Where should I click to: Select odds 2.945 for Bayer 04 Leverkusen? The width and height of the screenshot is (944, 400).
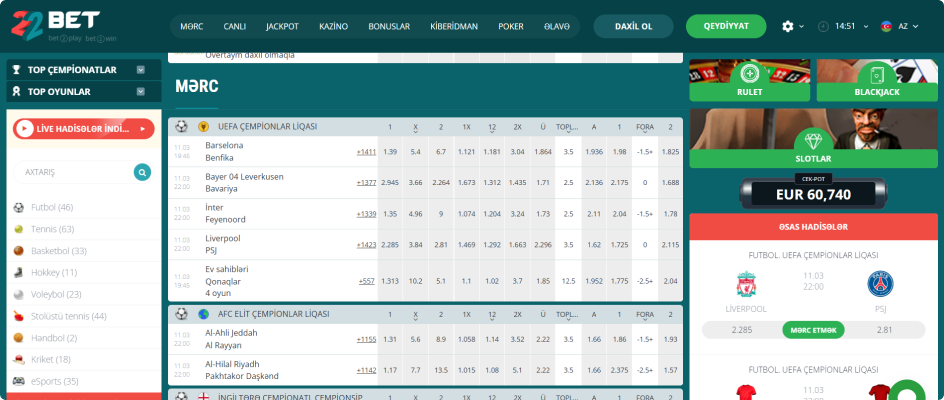pos(390,183)
